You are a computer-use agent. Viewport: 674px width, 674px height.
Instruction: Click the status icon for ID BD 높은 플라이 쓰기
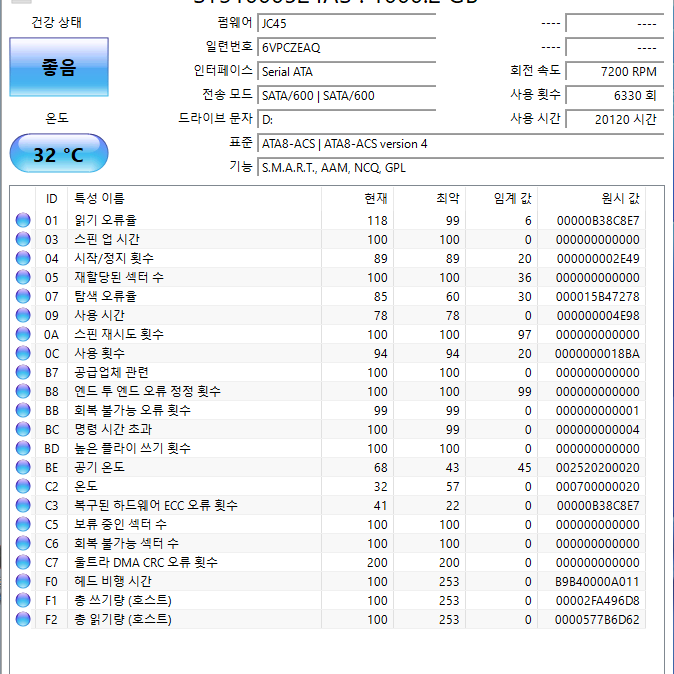click(x=23, y=448)
